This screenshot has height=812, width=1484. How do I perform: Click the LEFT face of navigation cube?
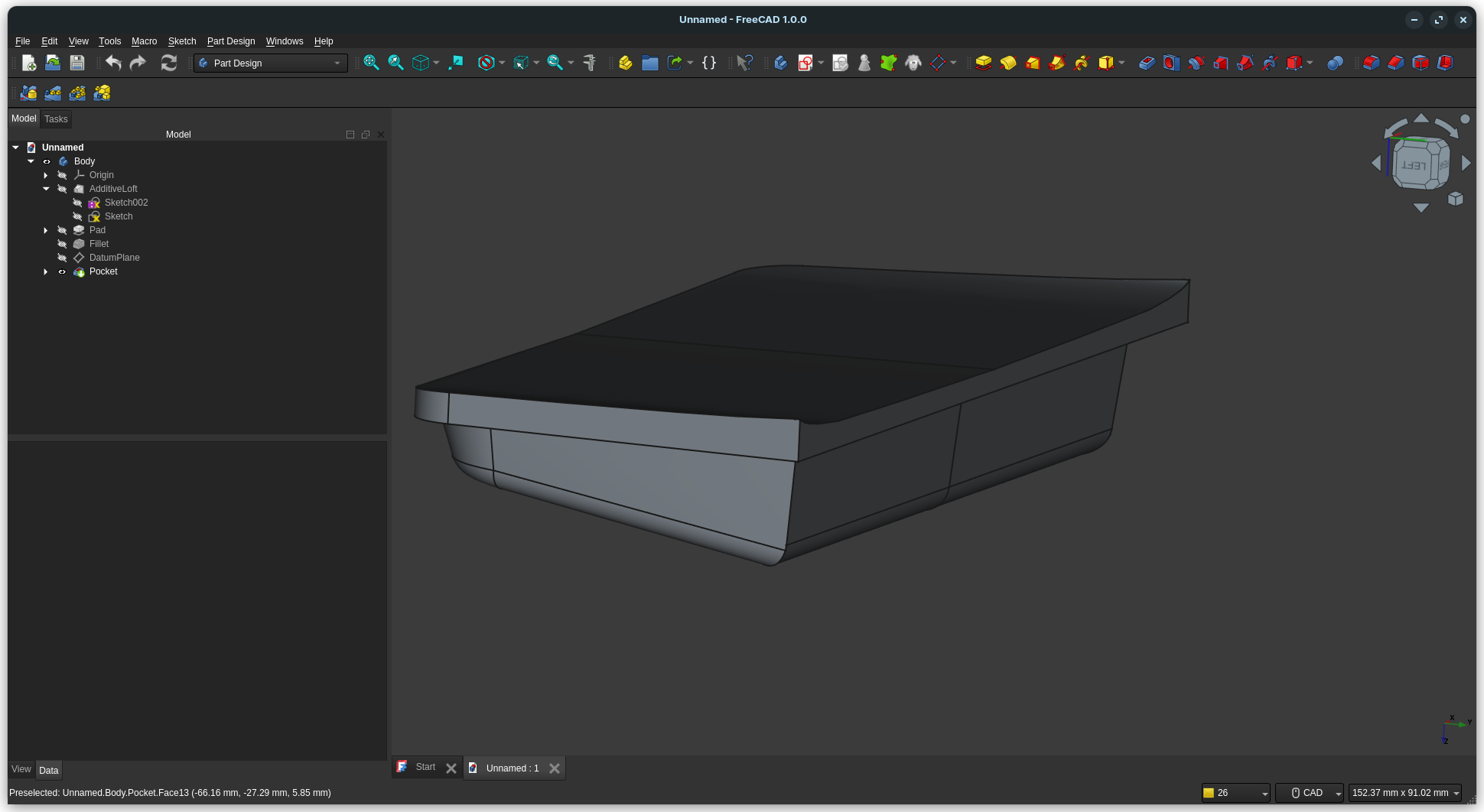tap(1413, 165)
